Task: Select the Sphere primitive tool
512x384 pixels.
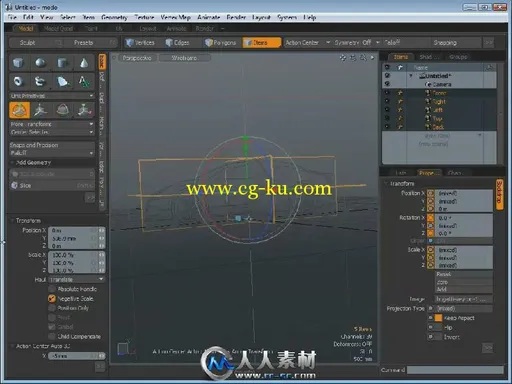Action: (x=40, y=63)
